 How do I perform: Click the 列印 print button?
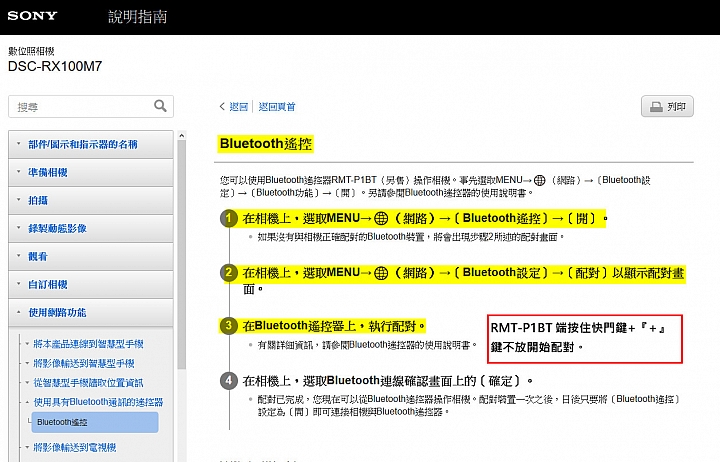pyautogui.click(x=667, y=107)
